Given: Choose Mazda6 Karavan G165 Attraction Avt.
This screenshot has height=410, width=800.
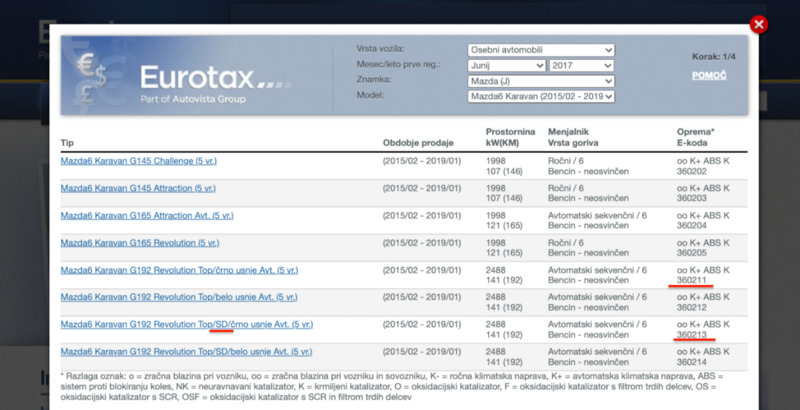Looking at the screenshot, I should click(147, 215).
